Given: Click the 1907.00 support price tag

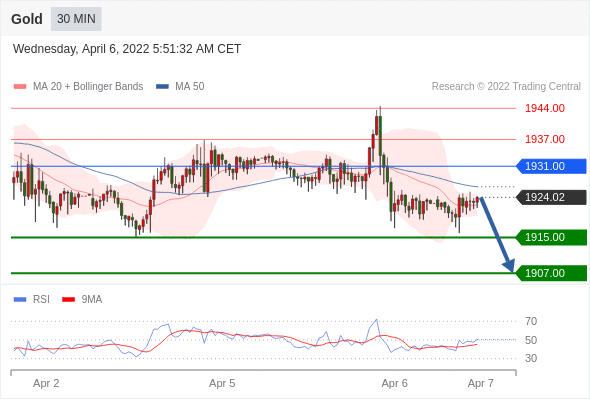Looking at the screenshot, I should [551, 273].
